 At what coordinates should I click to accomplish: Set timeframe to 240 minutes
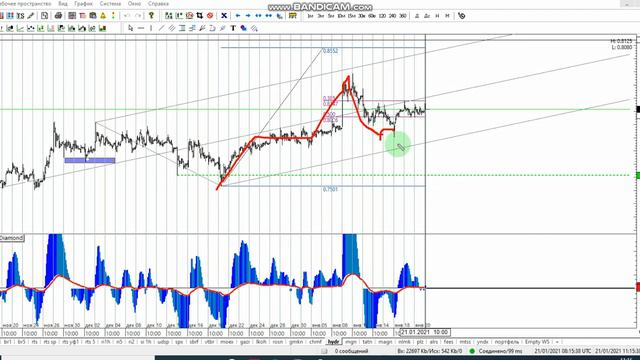tap(392, 16)
